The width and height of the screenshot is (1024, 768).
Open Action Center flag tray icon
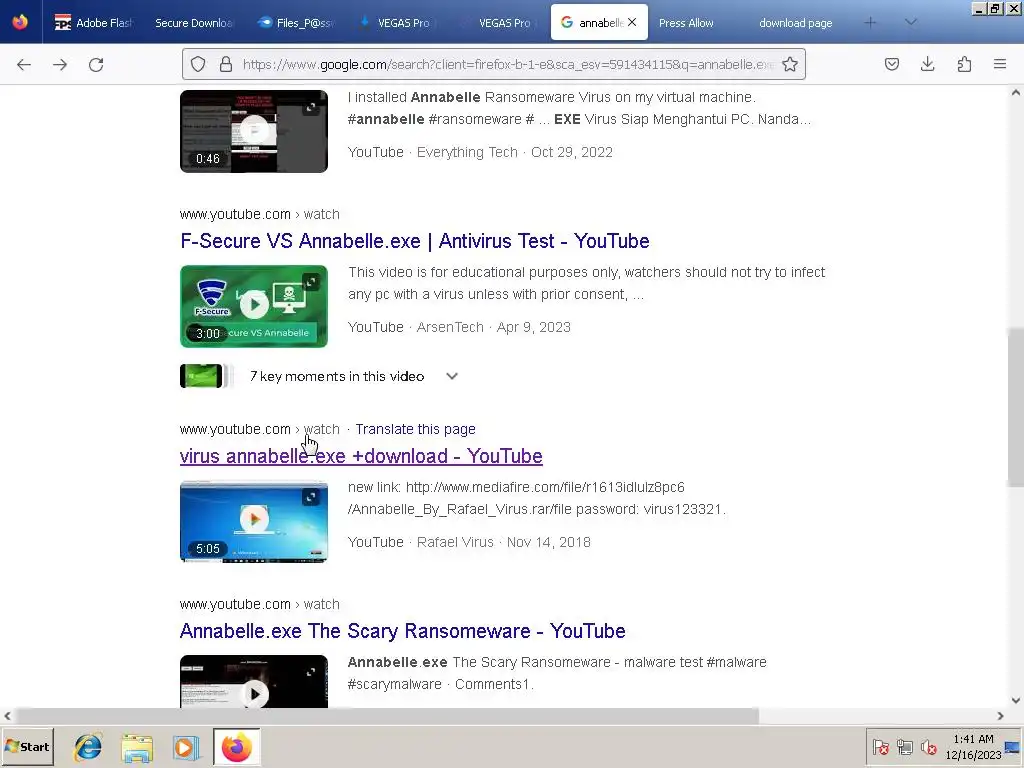click(x=880, y=747)
